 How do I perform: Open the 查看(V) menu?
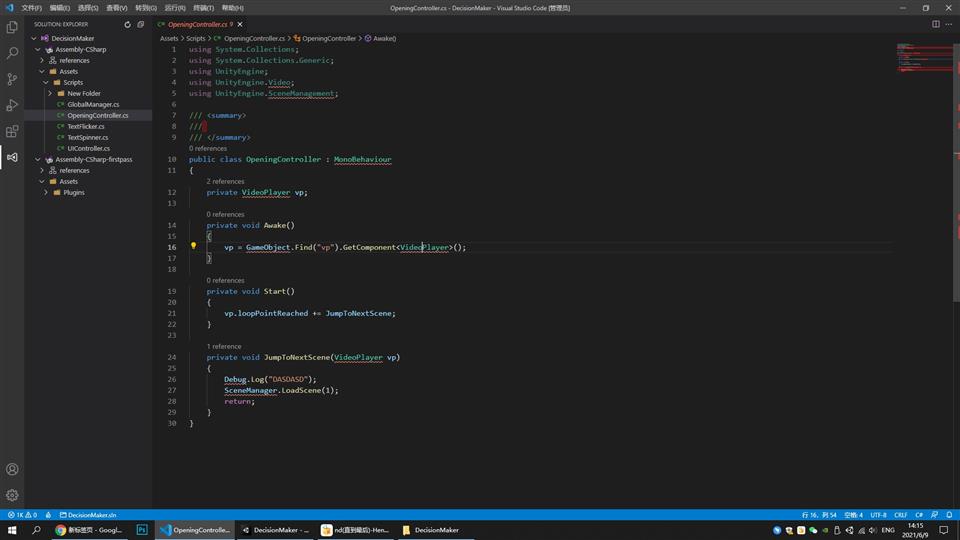pos(116,8)
